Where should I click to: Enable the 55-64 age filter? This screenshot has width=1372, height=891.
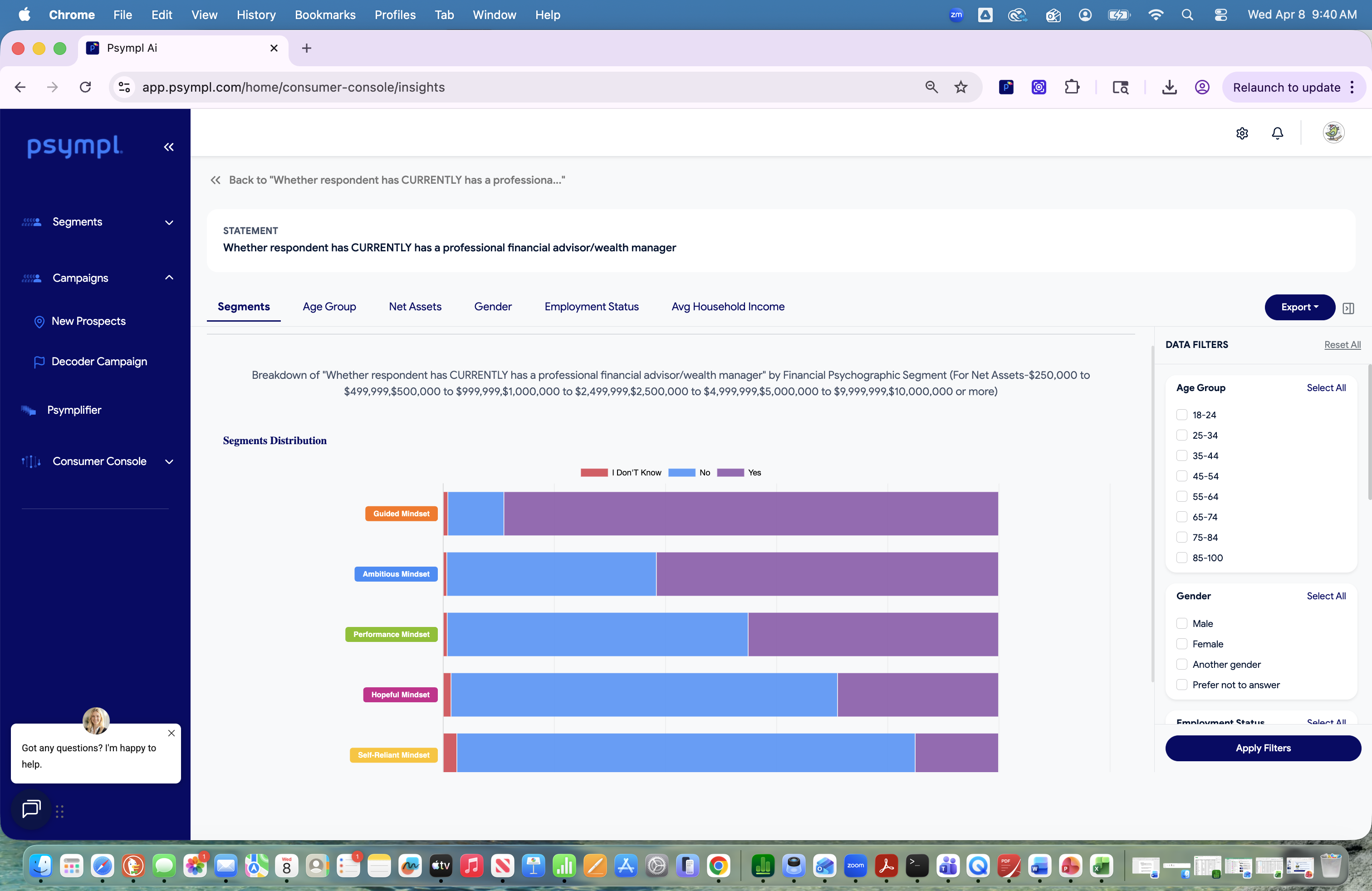click(x=1181, y=496)
